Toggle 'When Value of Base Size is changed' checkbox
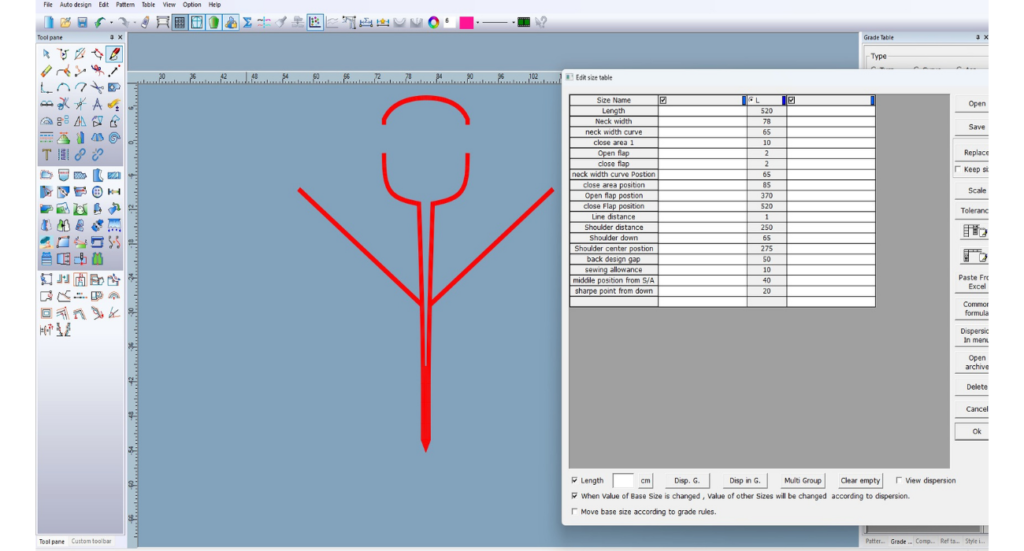The width and height of the screenshot is (1024, 551). pos(575,496)
